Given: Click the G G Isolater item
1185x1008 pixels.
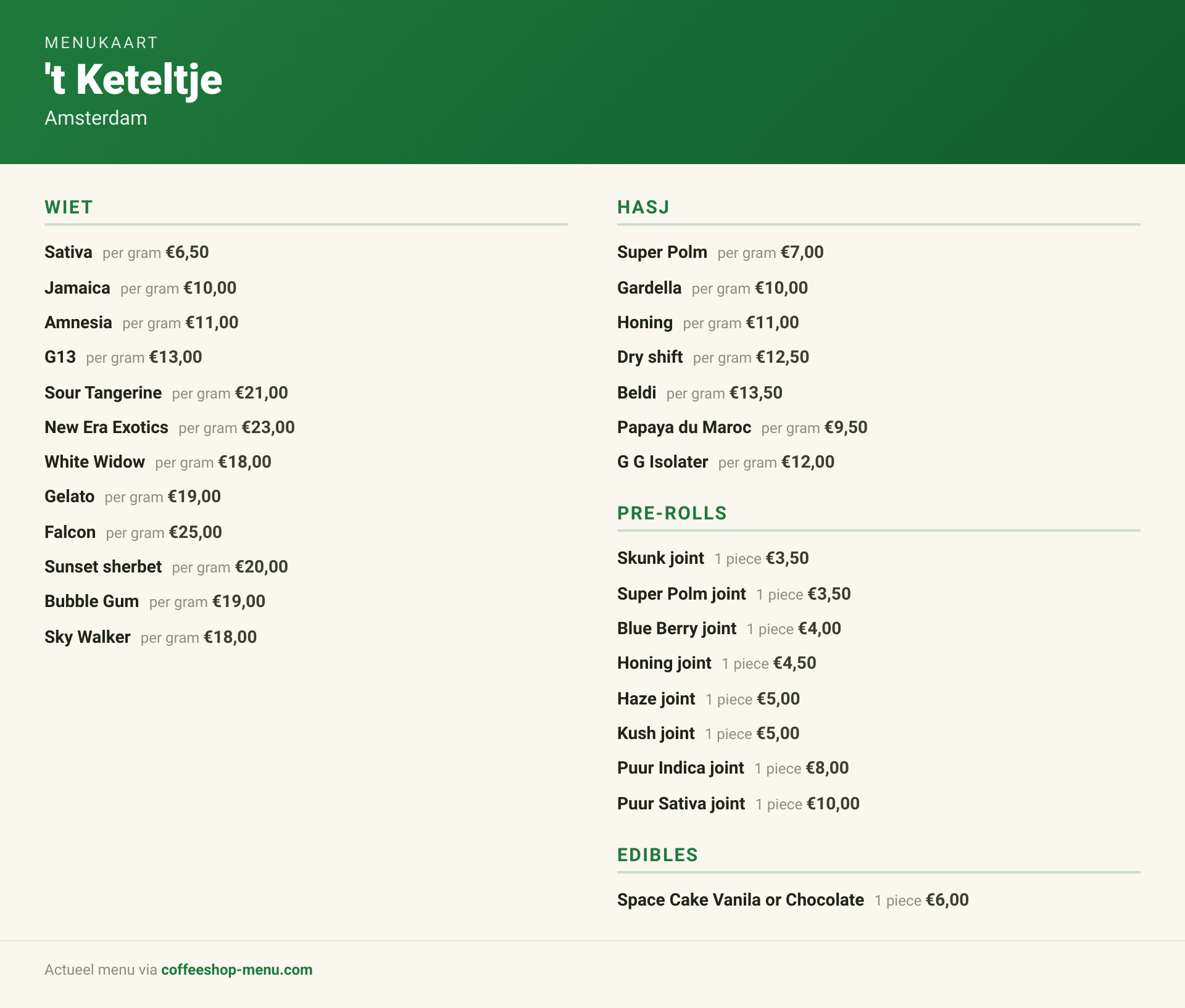Looking at the screenshot, I should click(662, 462).
